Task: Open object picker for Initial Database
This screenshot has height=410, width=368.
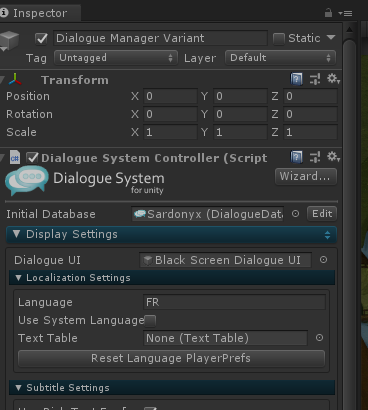Action: point(295,214)
